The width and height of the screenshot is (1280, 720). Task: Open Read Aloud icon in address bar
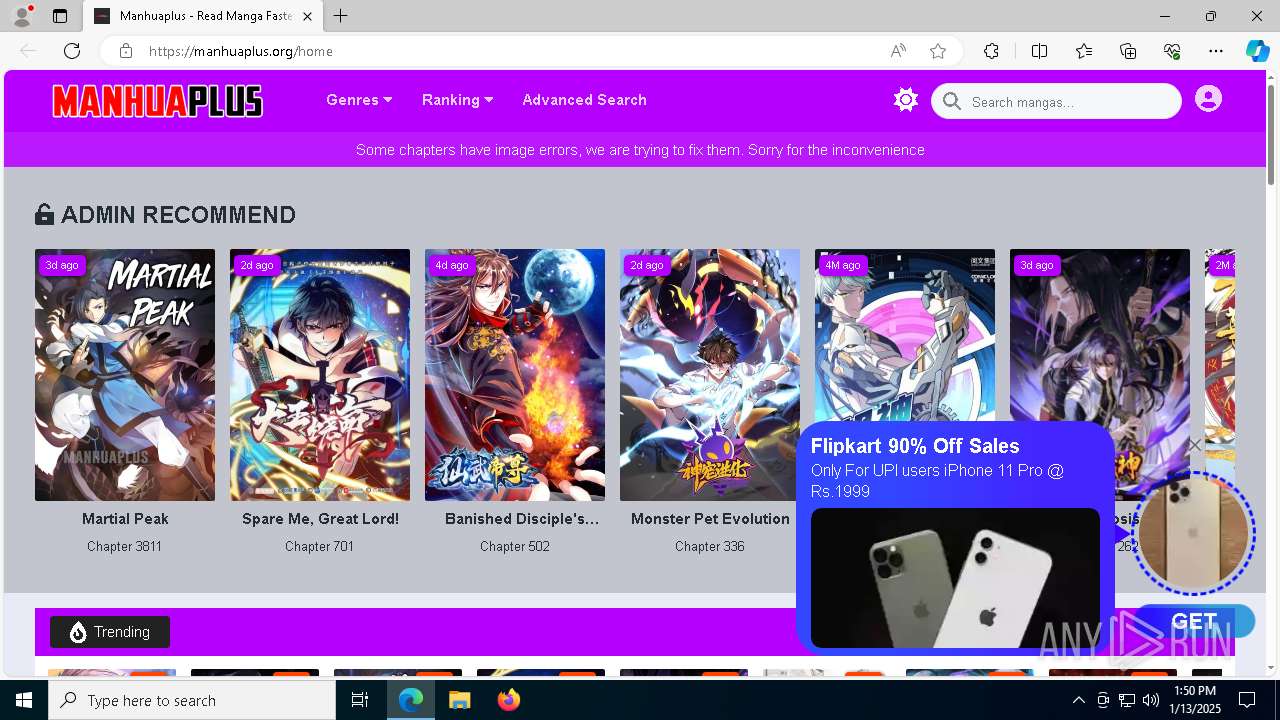tap(898, 51)
